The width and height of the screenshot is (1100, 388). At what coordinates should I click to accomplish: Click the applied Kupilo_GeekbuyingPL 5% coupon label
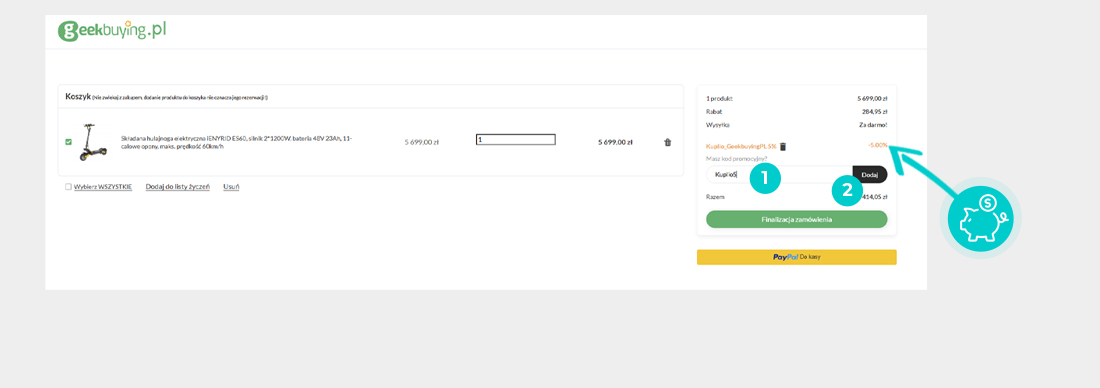click(741, 147)
